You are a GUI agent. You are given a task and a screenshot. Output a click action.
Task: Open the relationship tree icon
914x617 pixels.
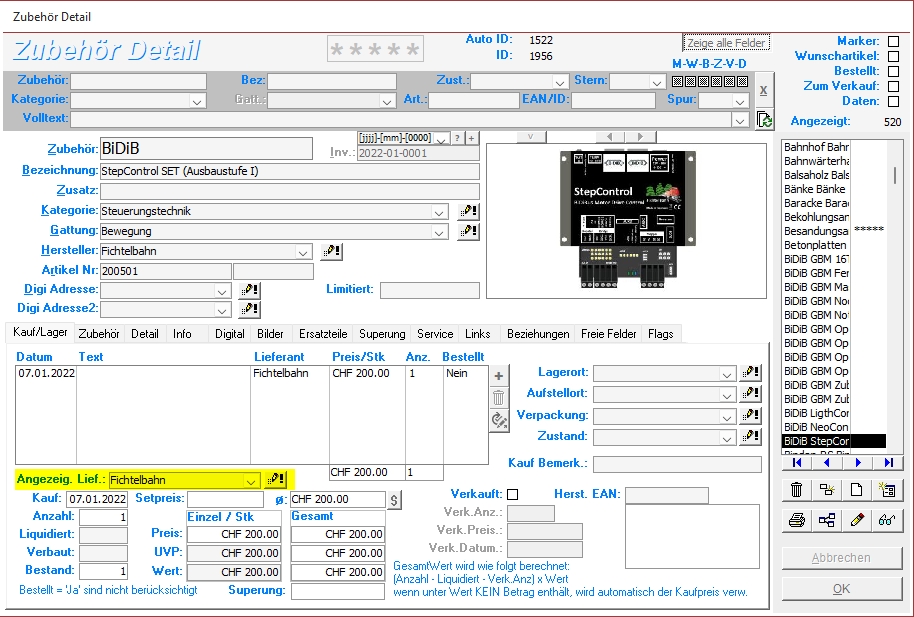coord(827,520)
